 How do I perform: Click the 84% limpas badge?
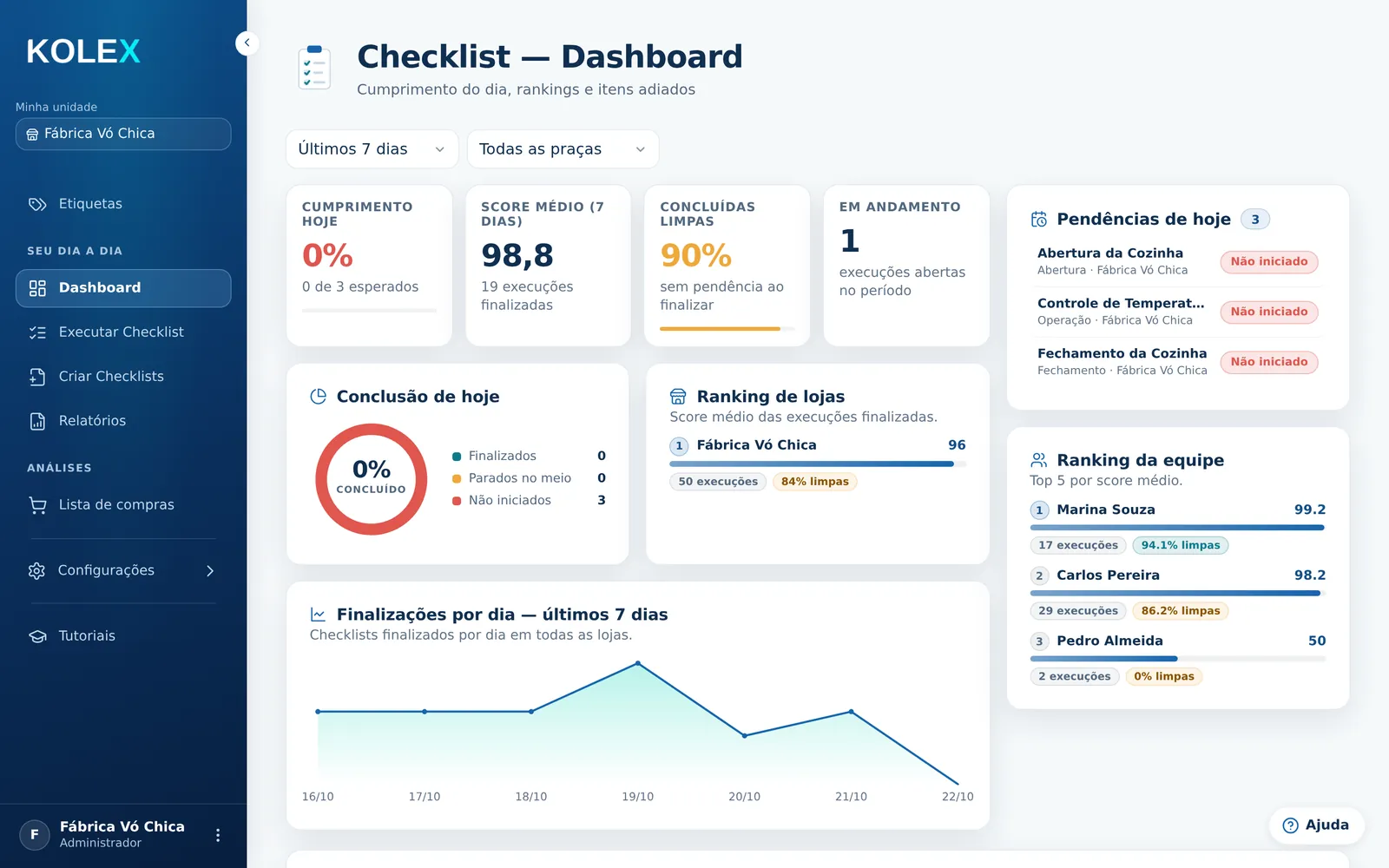pos(815,482)
